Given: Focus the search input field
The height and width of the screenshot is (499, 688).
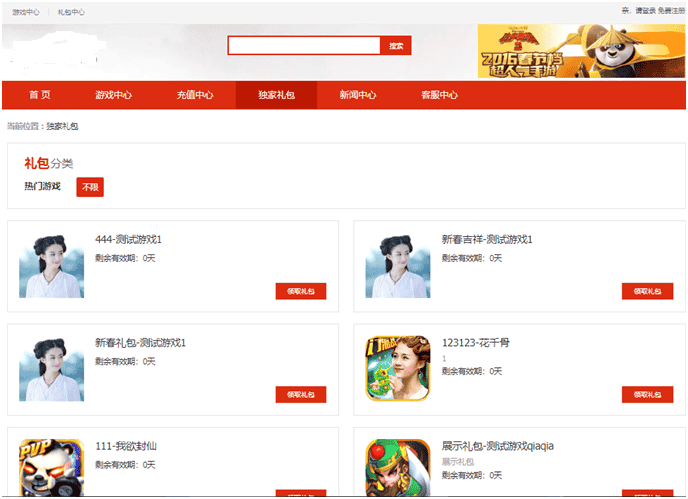Looking at the screenshot, I should [304, 46].
